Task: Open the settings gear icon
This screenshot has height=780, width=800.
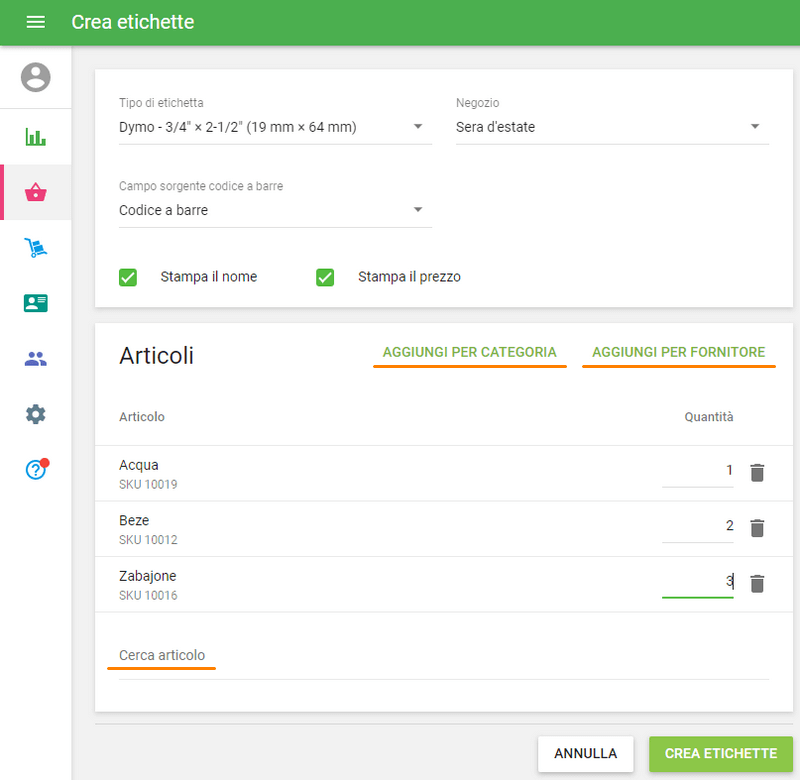Action: pos(36,414)
